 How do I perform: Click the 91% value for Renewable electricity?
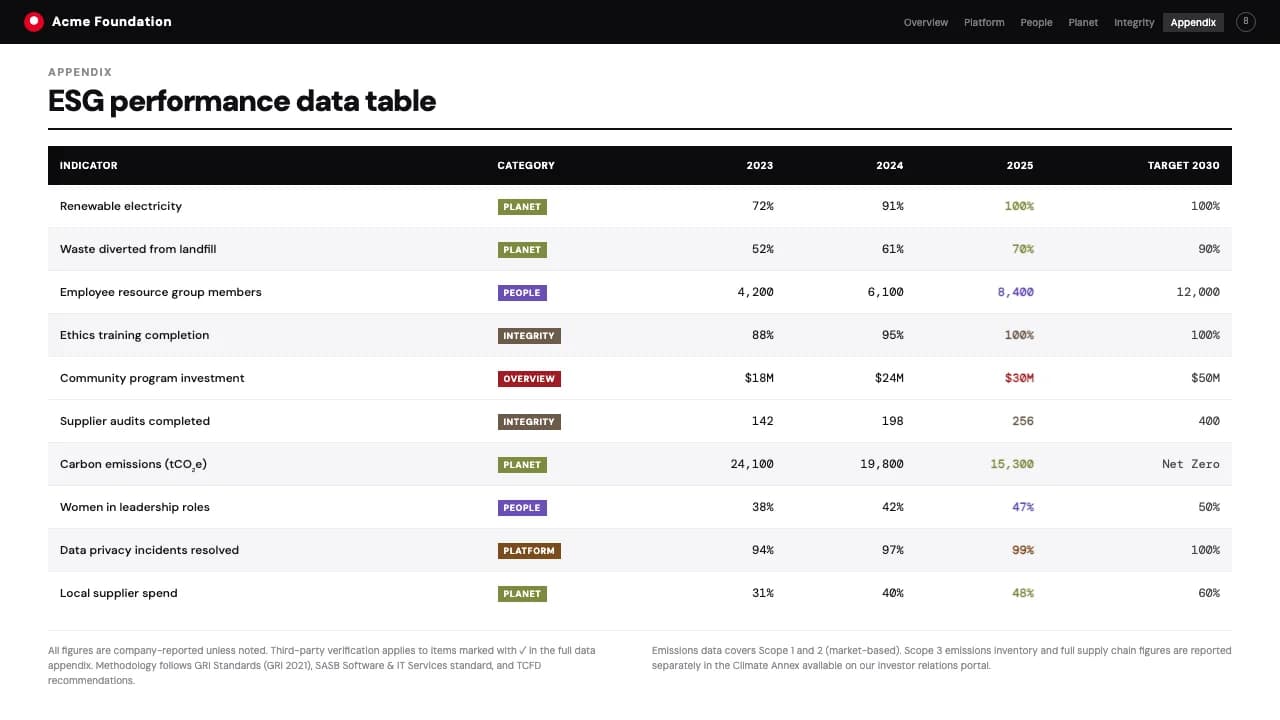[x=892, y=206]
